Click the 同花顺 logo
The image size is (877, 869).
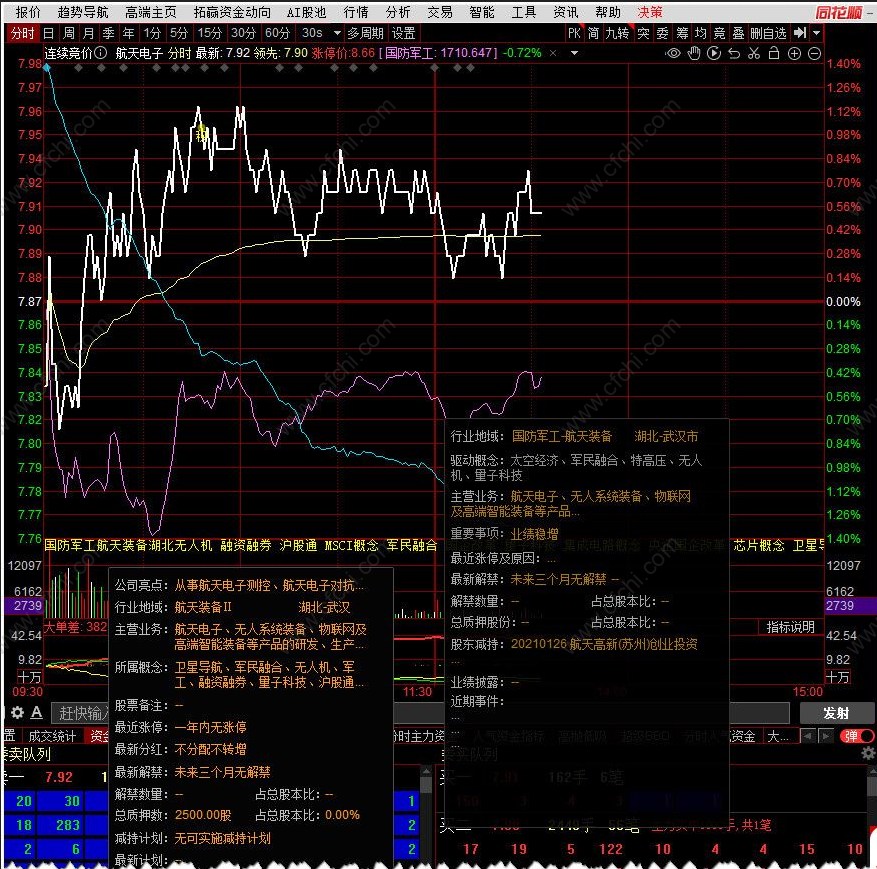[838, 12]
